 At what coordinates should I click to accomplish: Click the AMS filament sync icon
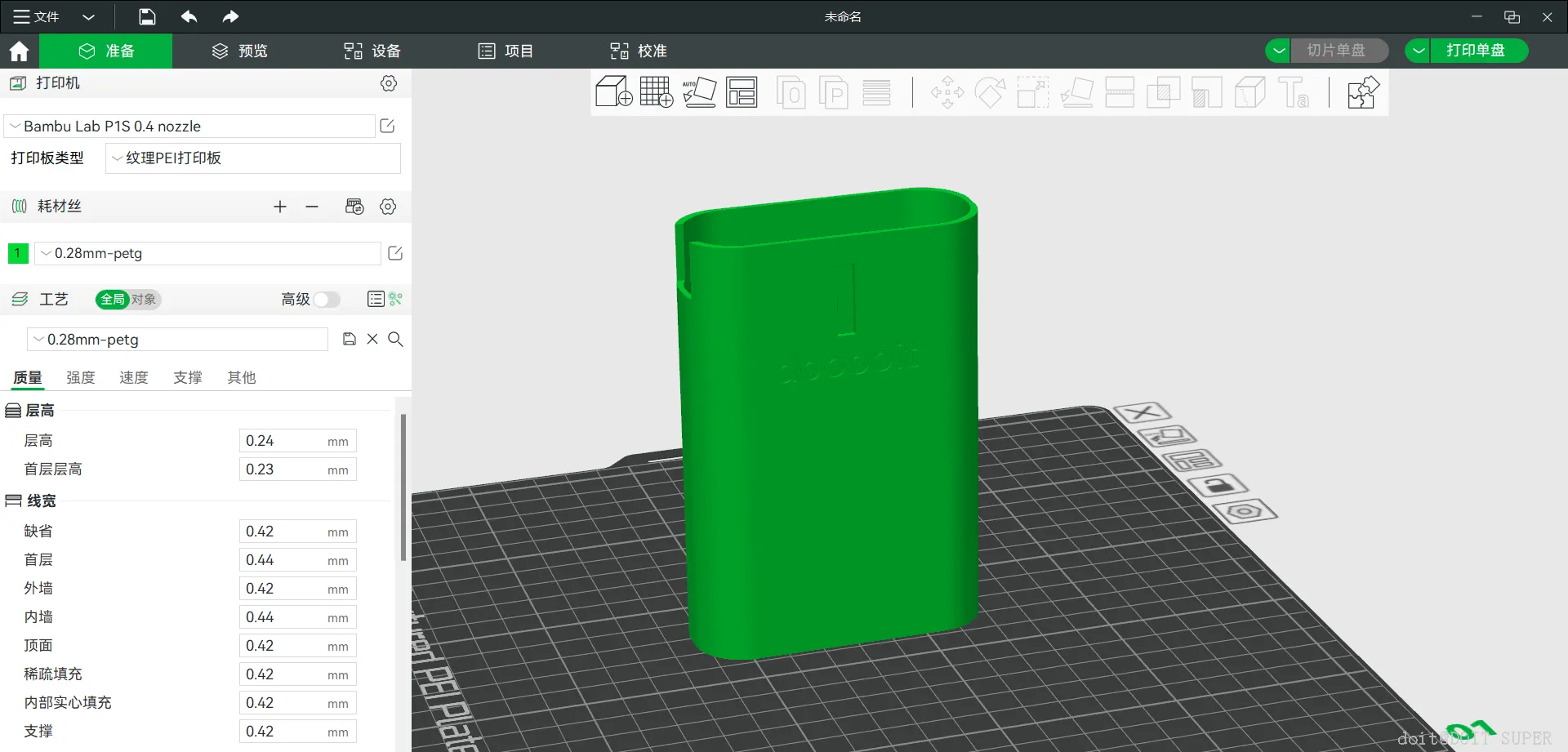coord(354,207)
